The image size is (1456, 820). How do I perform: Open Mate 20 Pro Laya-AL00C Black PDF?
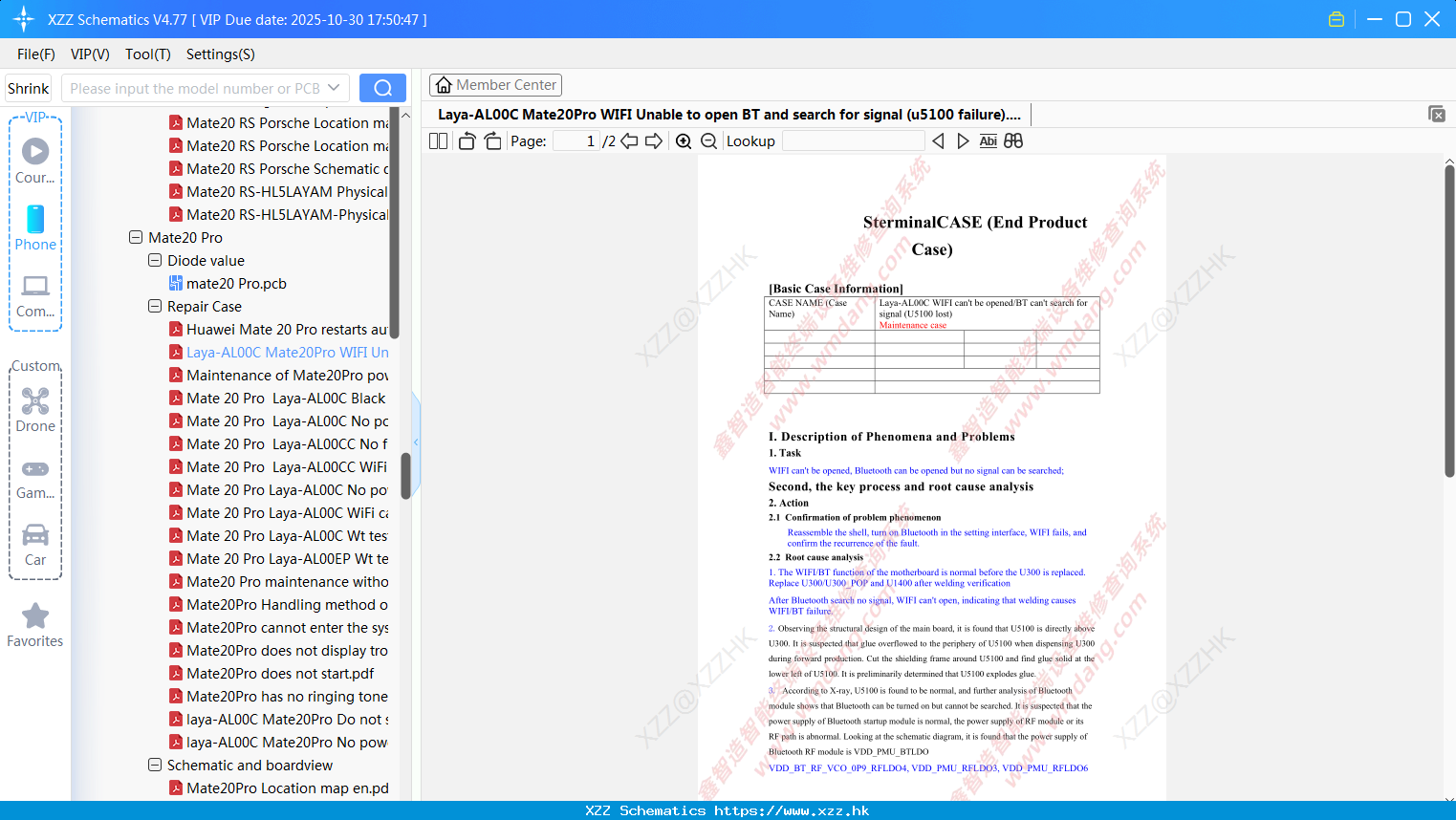(277, 398)
